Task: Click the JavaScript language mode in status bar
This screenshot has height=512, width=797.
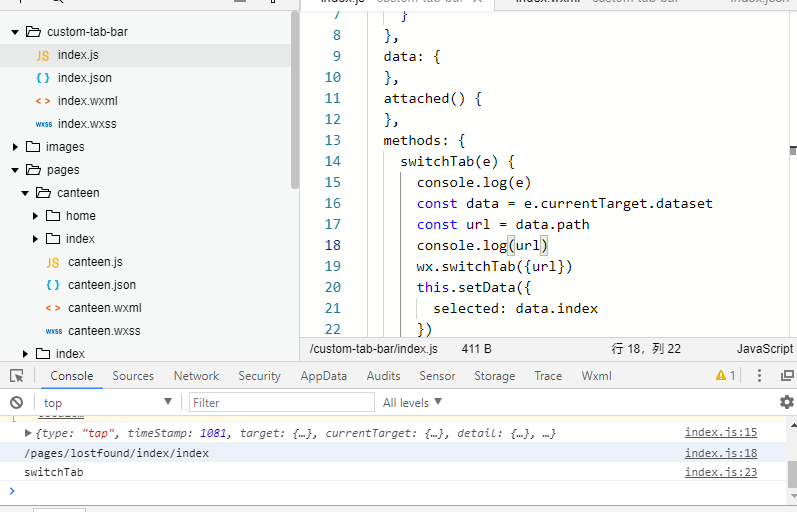Action: pyautogui.click(x=764, y=349)
